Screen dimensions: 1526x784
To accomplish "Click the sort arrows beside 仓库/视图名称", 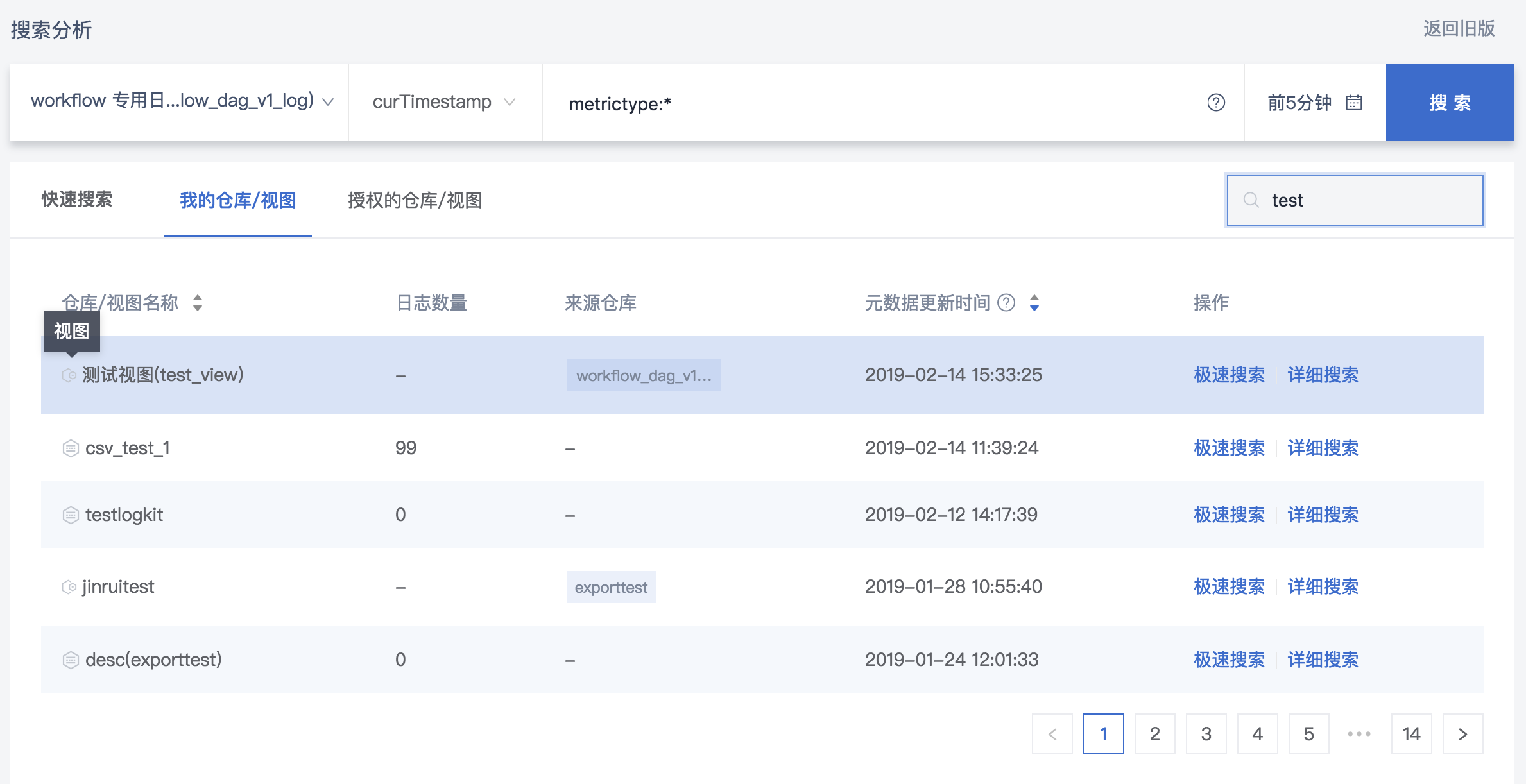I will click(198, 303).
